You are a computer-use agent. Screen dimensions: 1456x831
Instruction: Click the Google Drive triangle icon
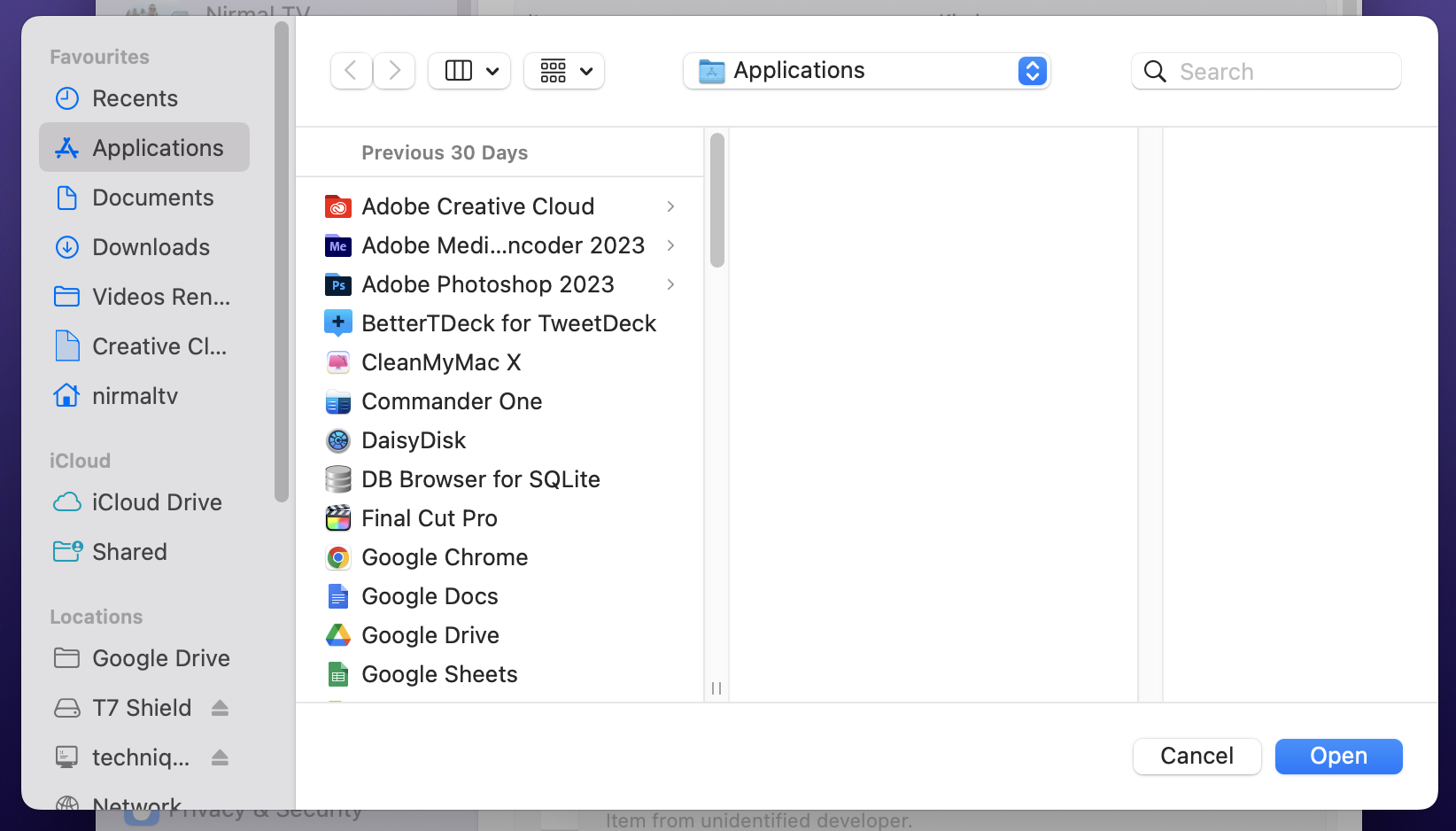pyautogui.click(x=338, y=635)
